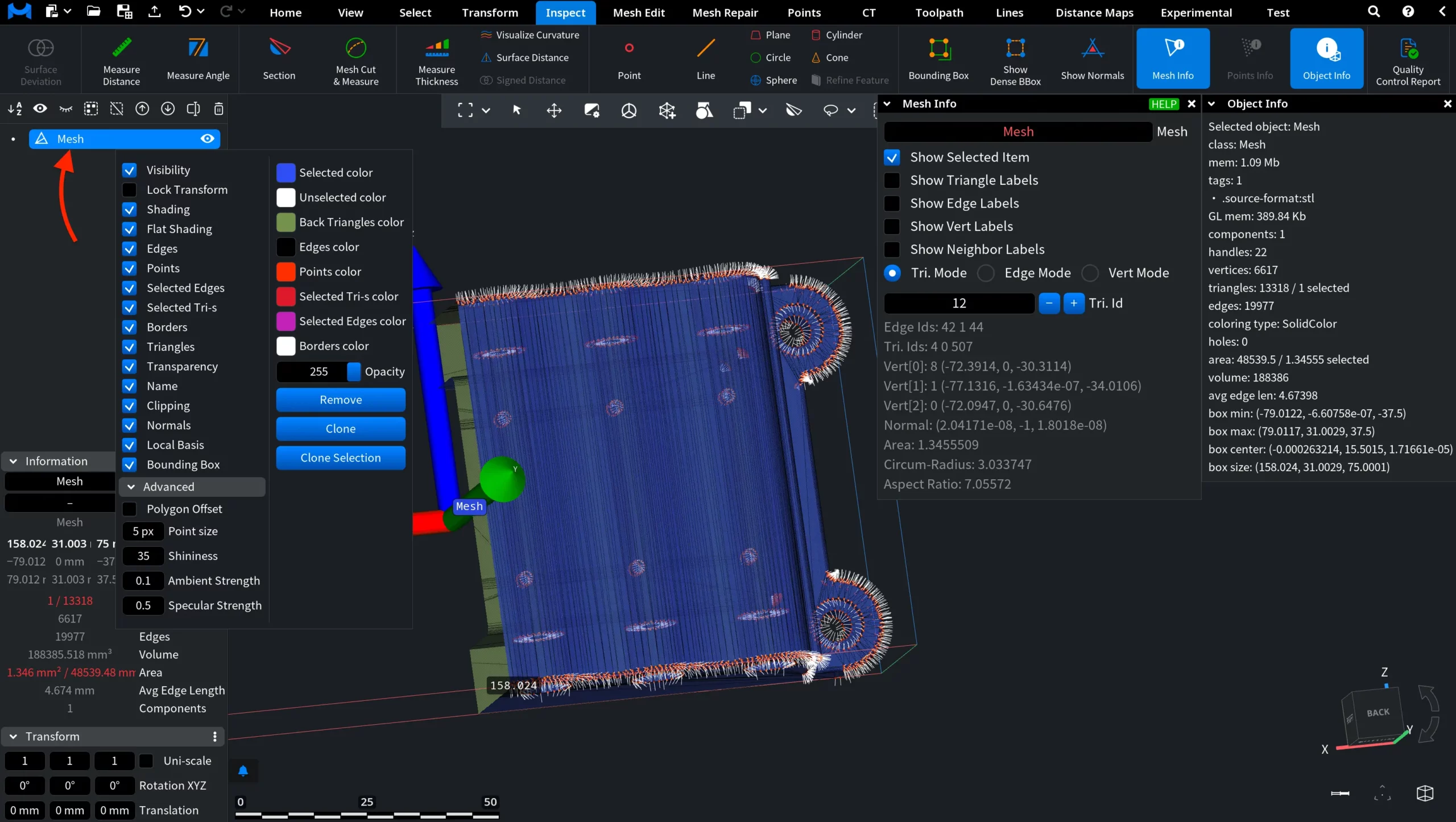Open help question mark icon
The height and width of the screenshot is (822, 1456).
[x=1408, y=11]
